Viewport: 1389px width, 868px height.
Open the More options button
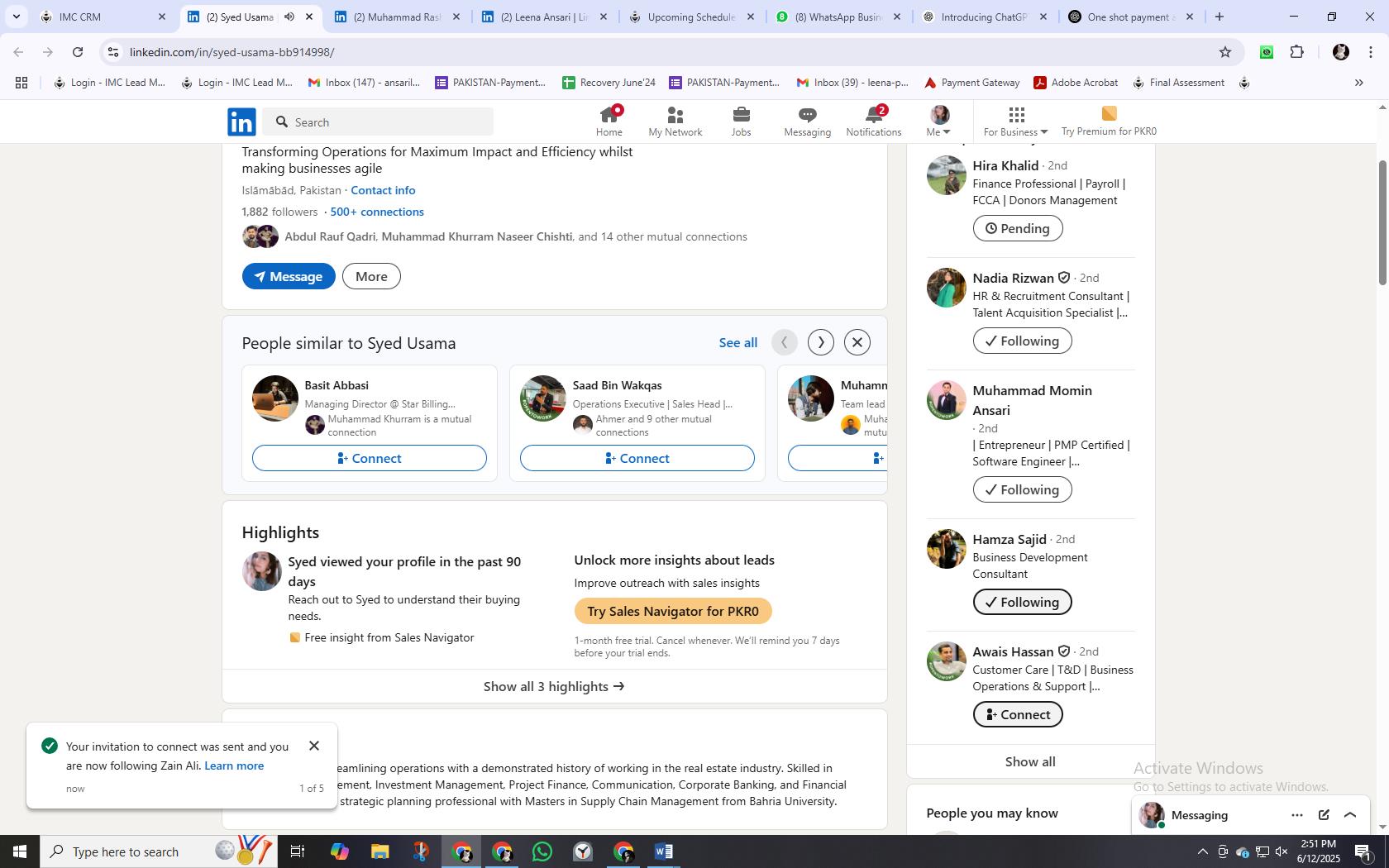371,276
